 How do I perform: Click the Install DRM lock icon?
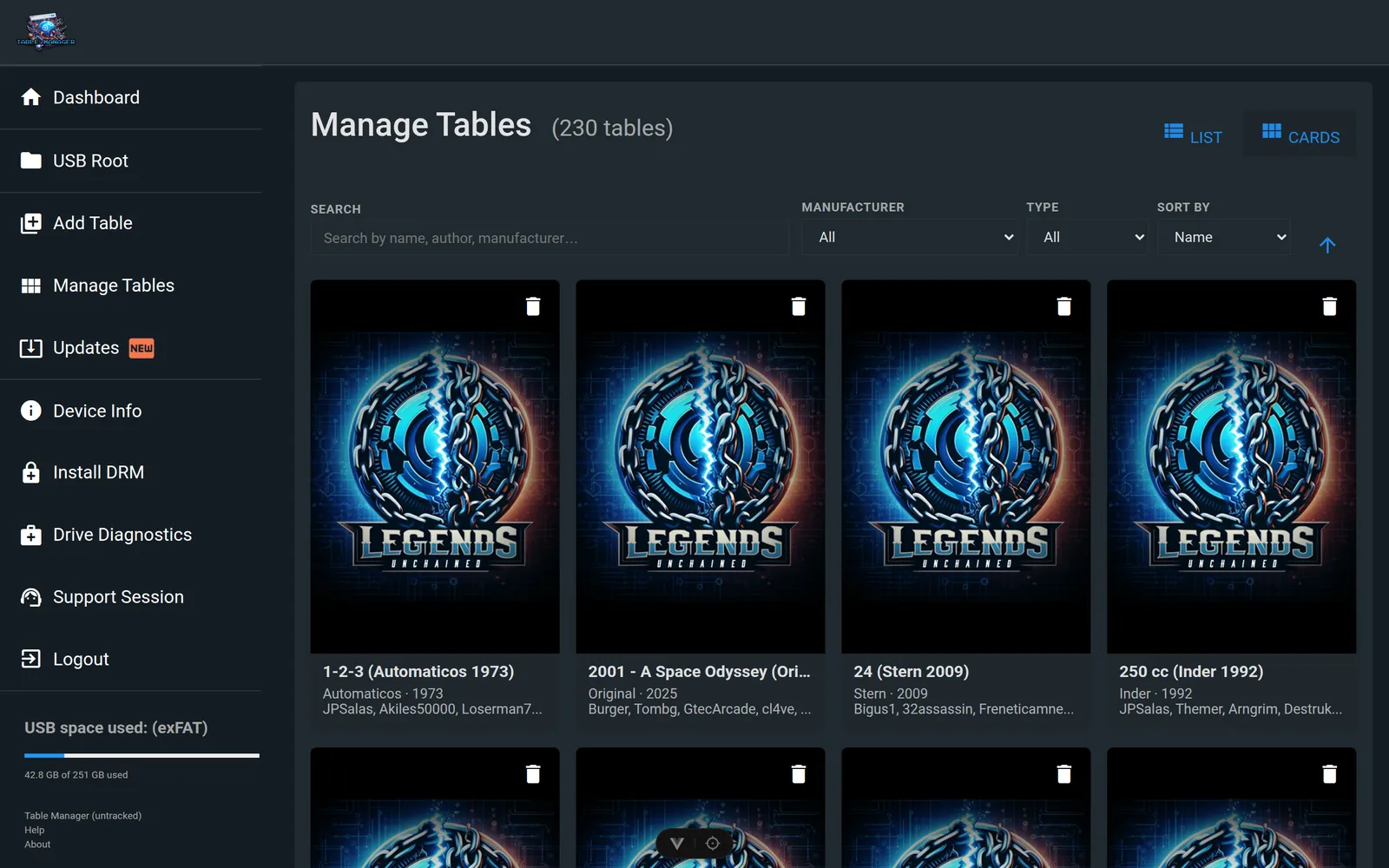point(31,472)
